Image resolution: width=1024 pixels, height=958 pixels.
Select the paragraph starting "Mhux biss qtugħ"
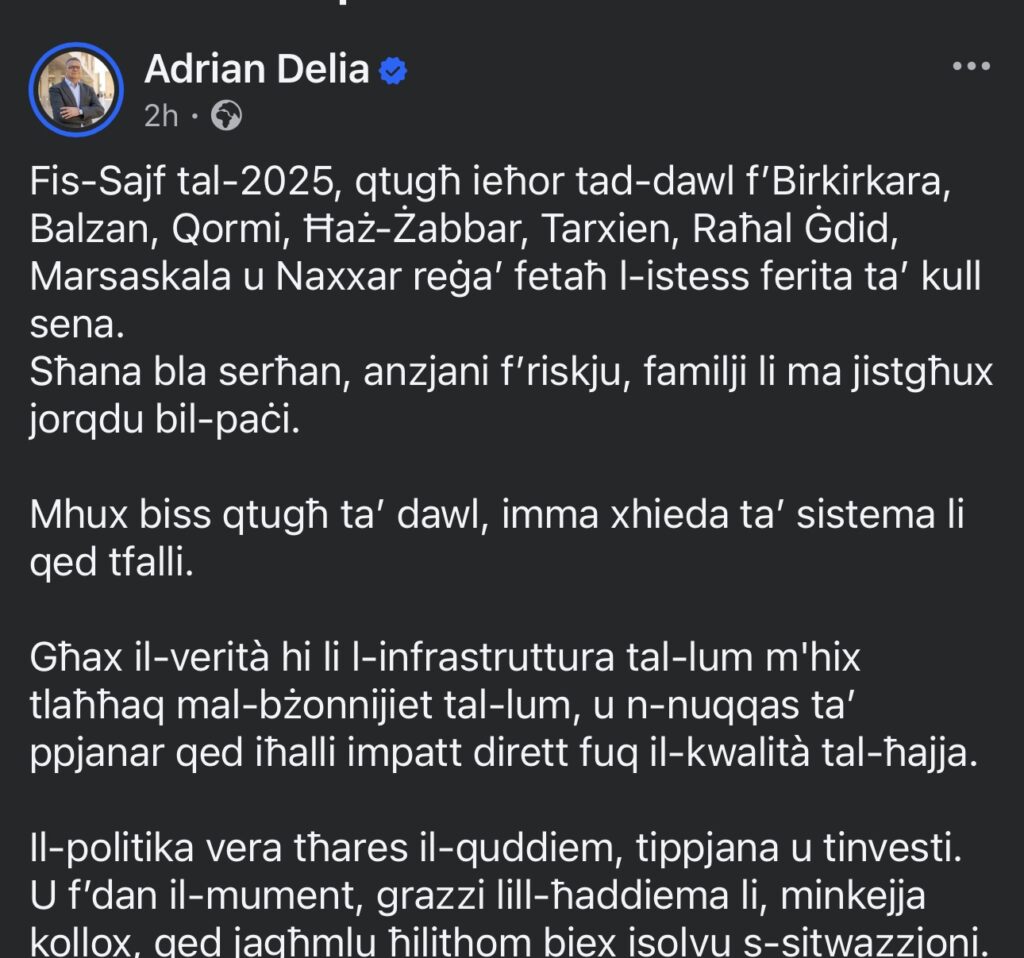click(496, 538)
